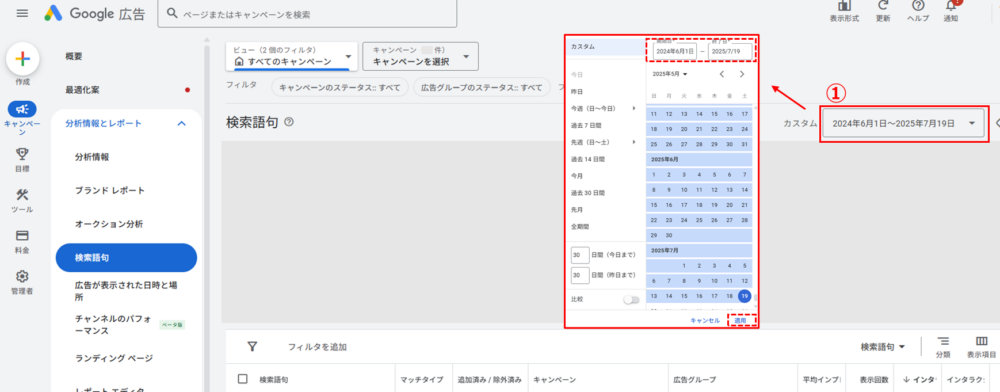
Task: Tick the select-all checkbox in table header
Action: point(242,379)
